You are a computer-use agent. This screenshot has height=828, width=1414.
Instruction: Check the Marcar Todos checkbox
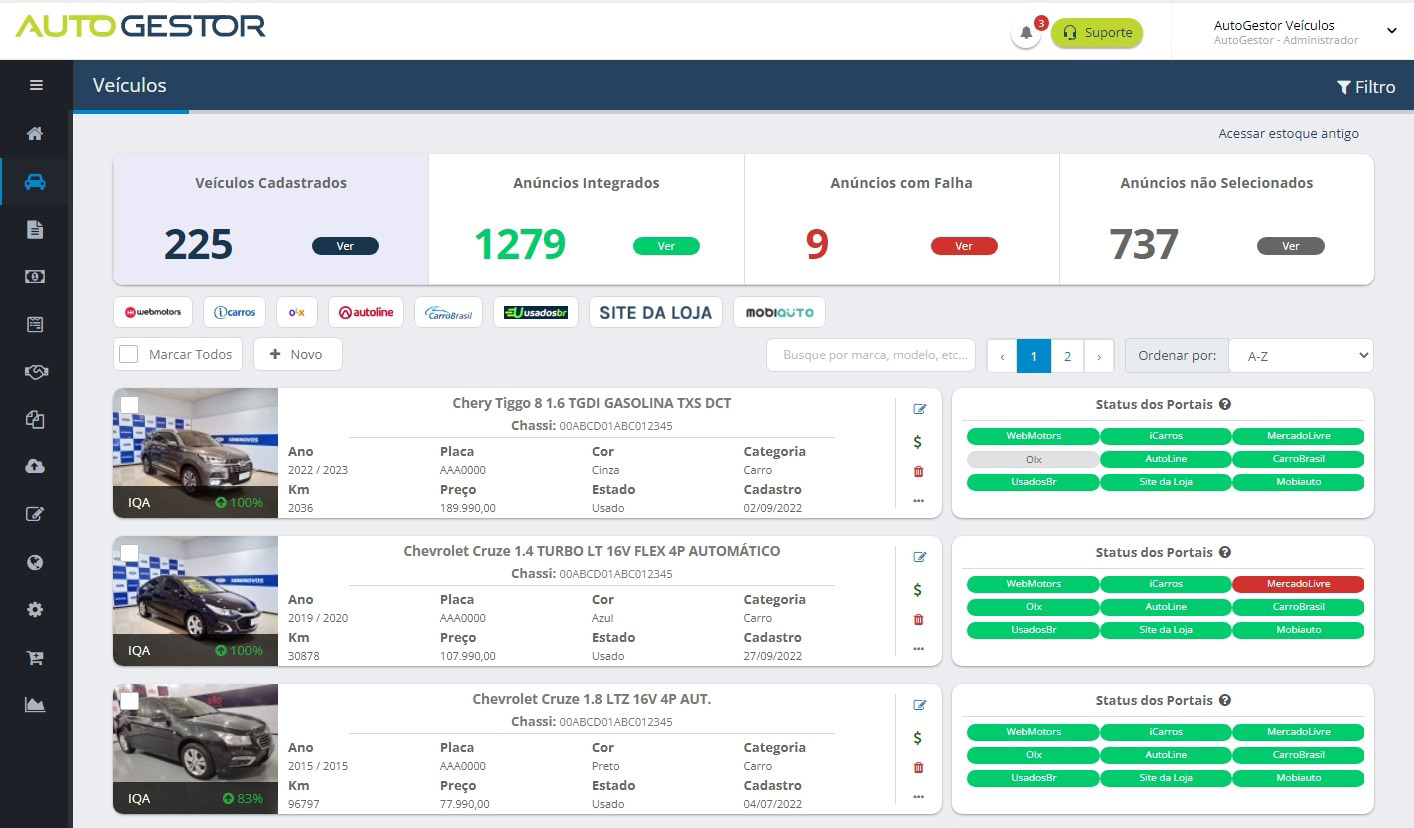pyautogui.click(x=129, y=354)
